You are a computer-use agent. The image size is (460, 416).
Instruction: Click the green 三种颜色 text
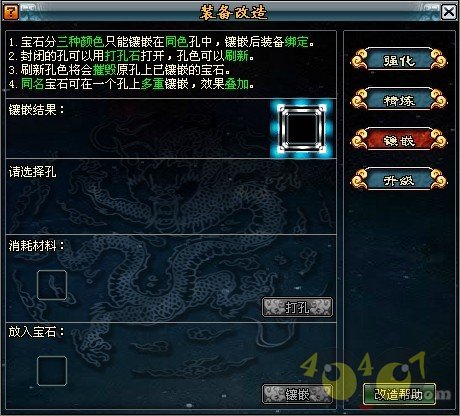click(x=81, y=42)
